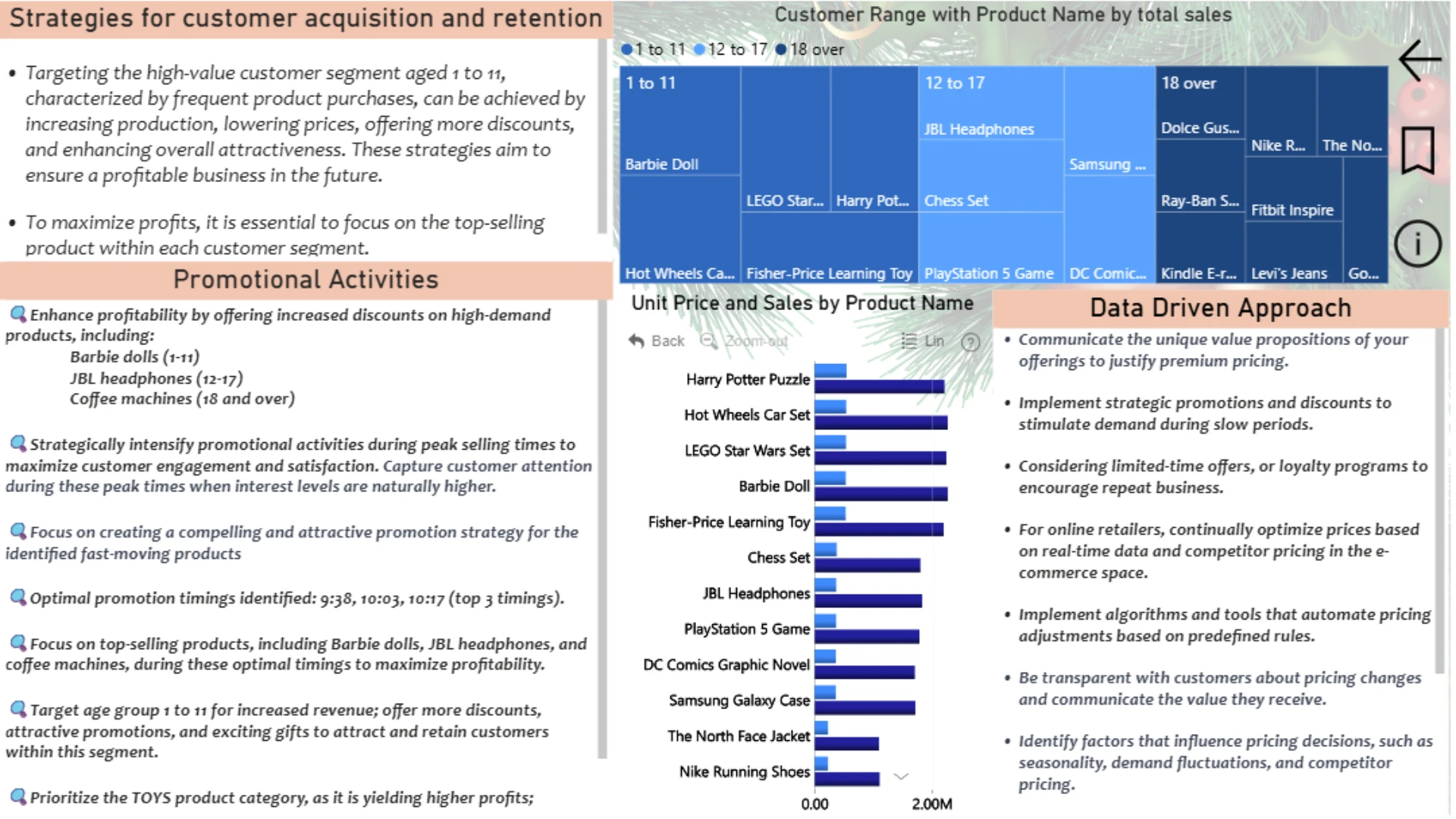Open the chart help question-mark icon
The width and height of the screenshot is (1456, 819).
(970, 342)
